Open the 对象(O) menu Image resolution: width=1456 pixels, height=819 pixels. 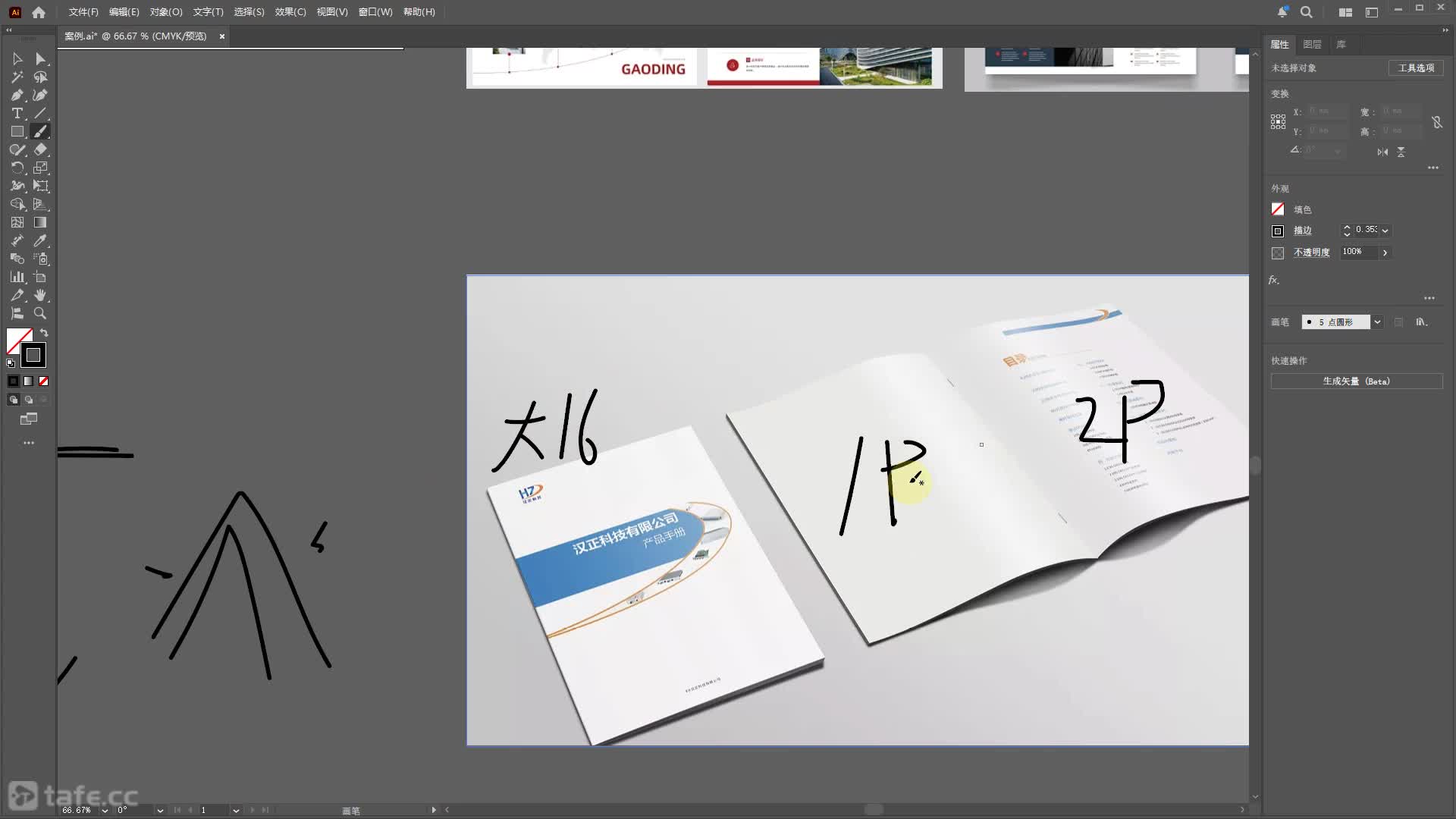166,12
